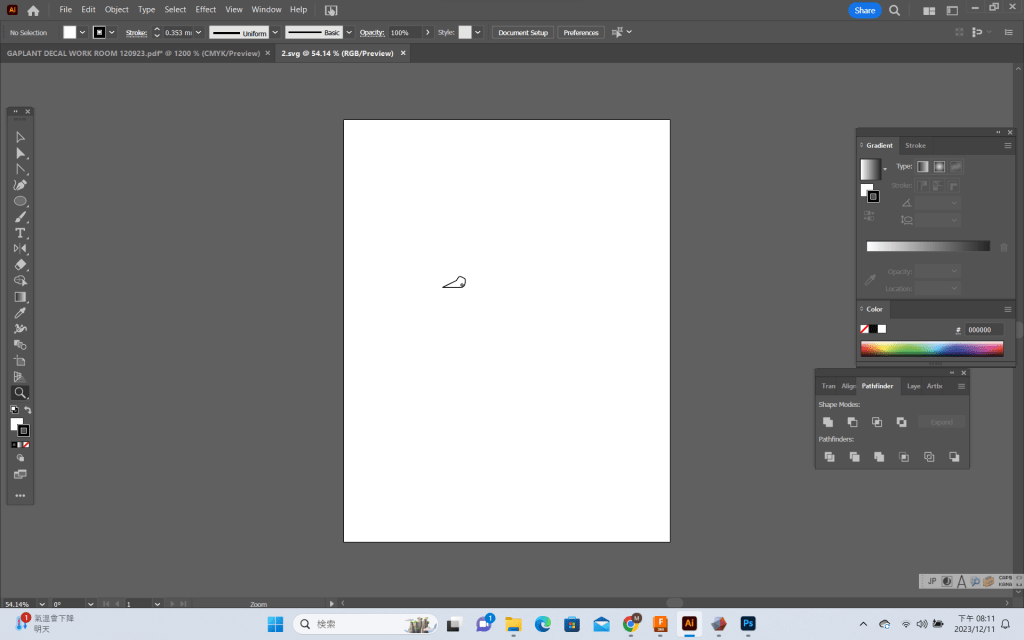This screenshot has width=1024, height=640.
Task: Open the Style dropdown in control bar
Action: pos(478,32)
